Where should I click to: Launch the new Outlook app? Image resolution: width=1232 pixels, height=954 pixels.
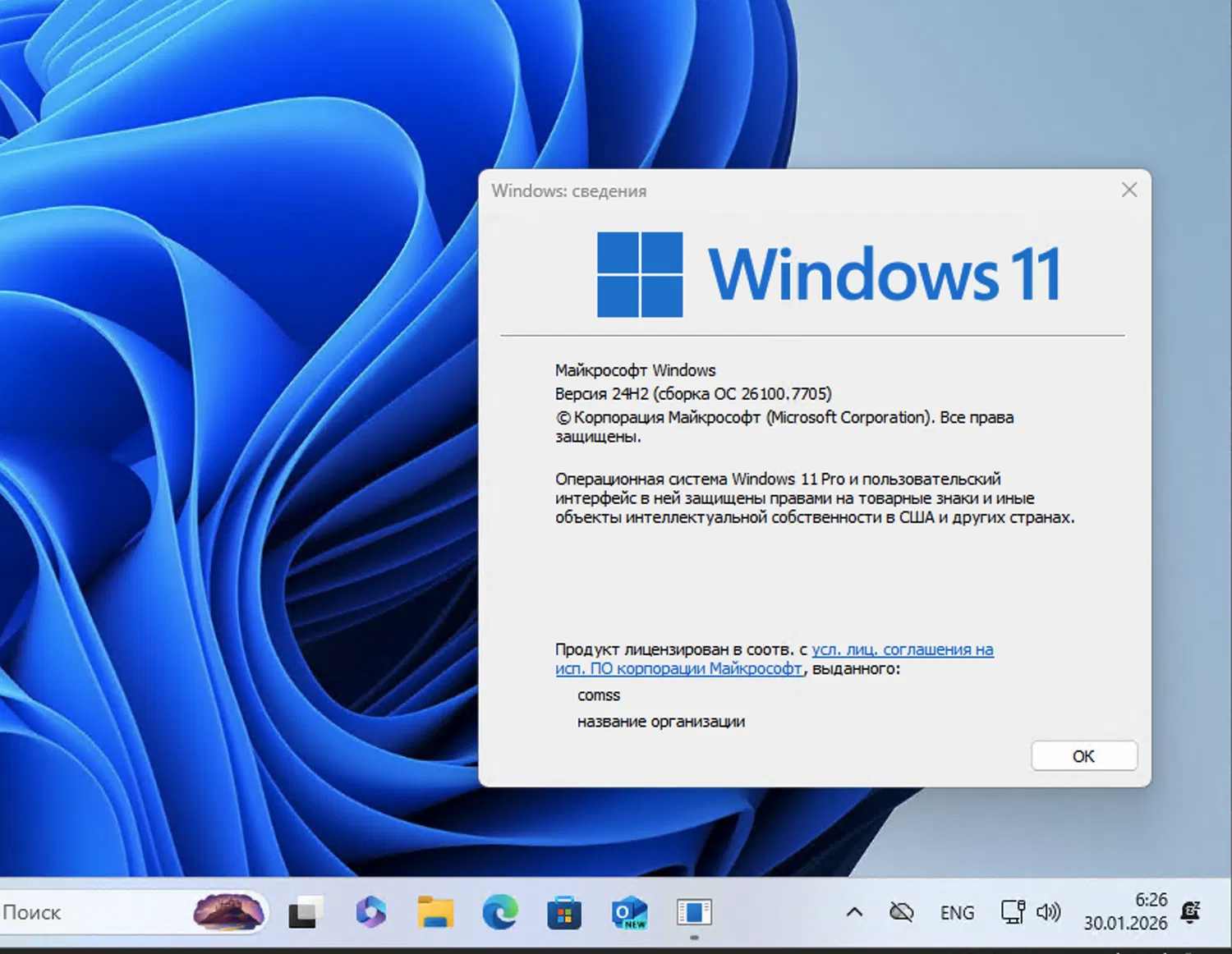click(x=627, y=911)
